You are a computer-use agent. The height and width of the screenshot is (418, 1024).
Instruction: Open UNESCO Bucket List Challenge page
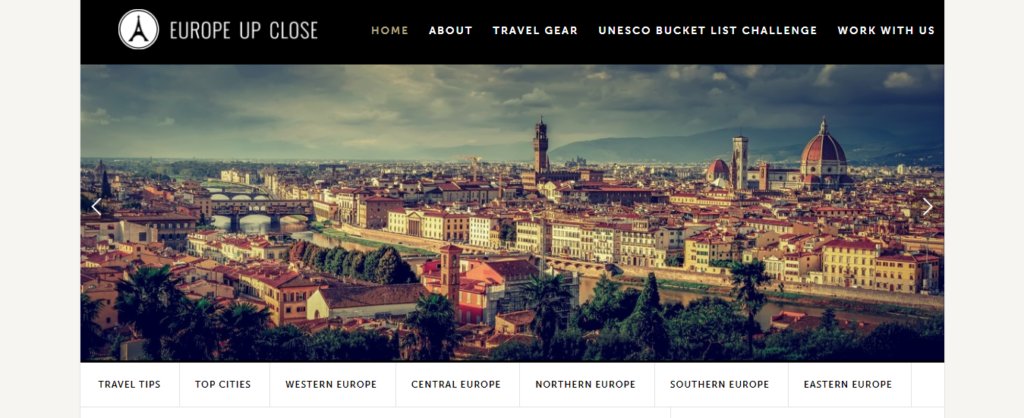(x=708, y=30)
